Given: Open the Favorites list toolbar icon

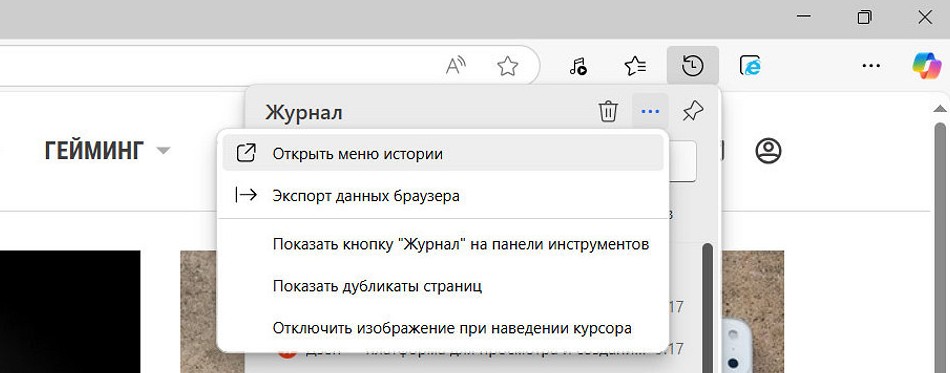Looking at the screenshot, I should coord(635,65).
